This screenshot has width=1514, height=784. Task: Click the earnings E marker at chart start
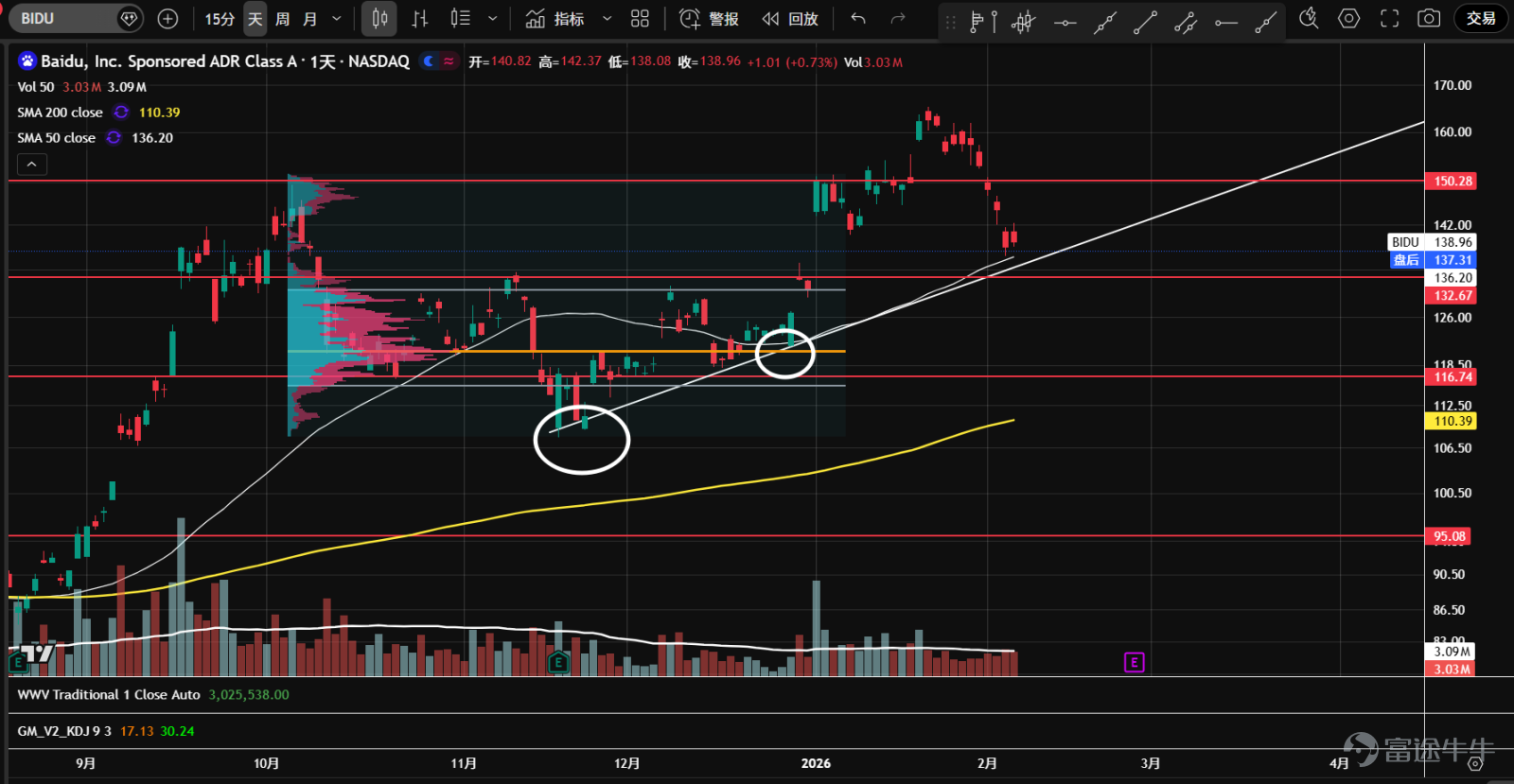coord(17,663)
